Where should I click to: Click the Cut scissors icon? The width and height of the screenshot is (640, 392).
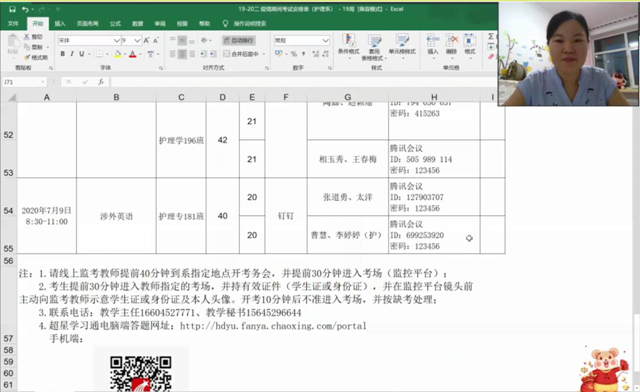33,37
